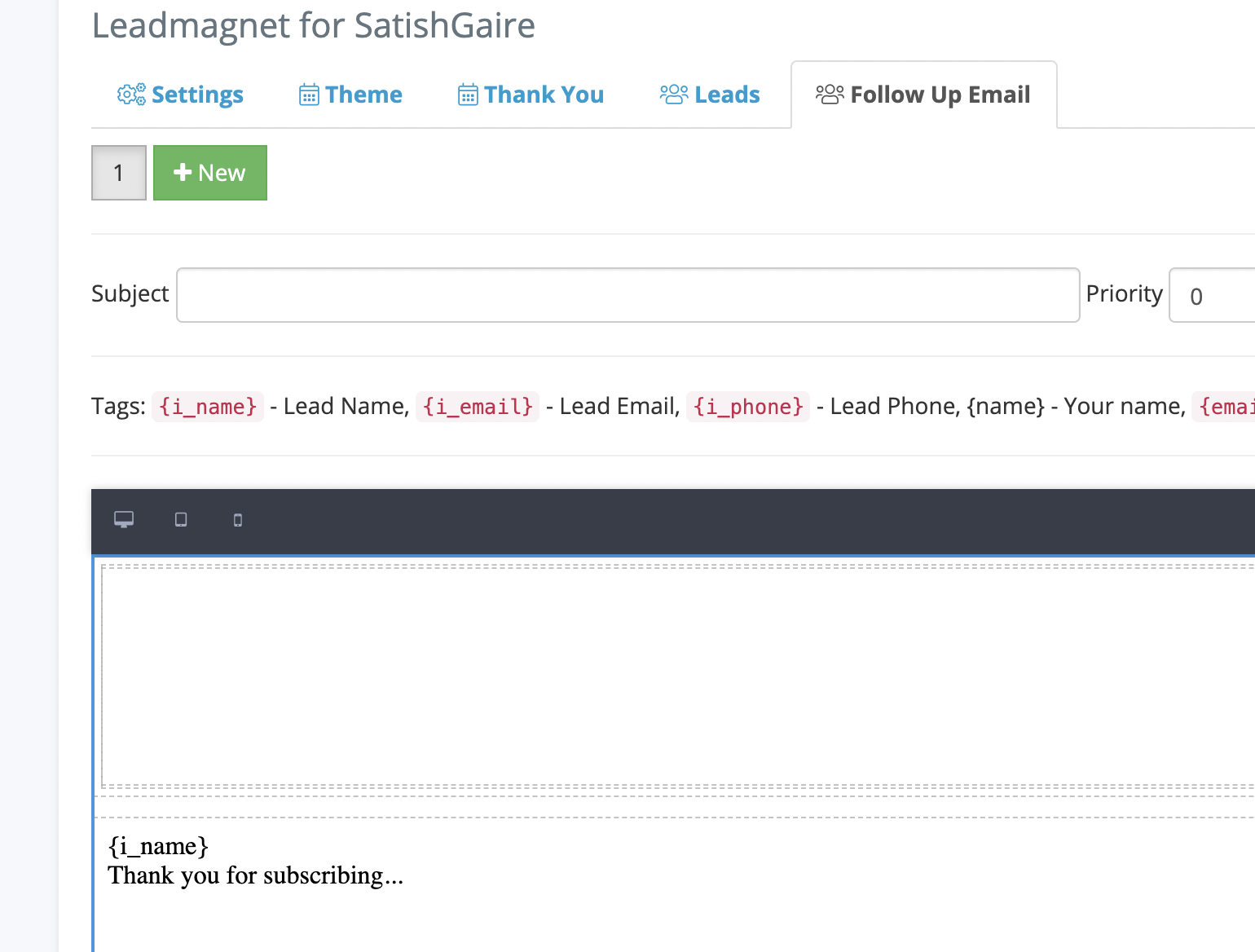Click the {i_phone} Lead Phone tag

(x=748, y=406)
